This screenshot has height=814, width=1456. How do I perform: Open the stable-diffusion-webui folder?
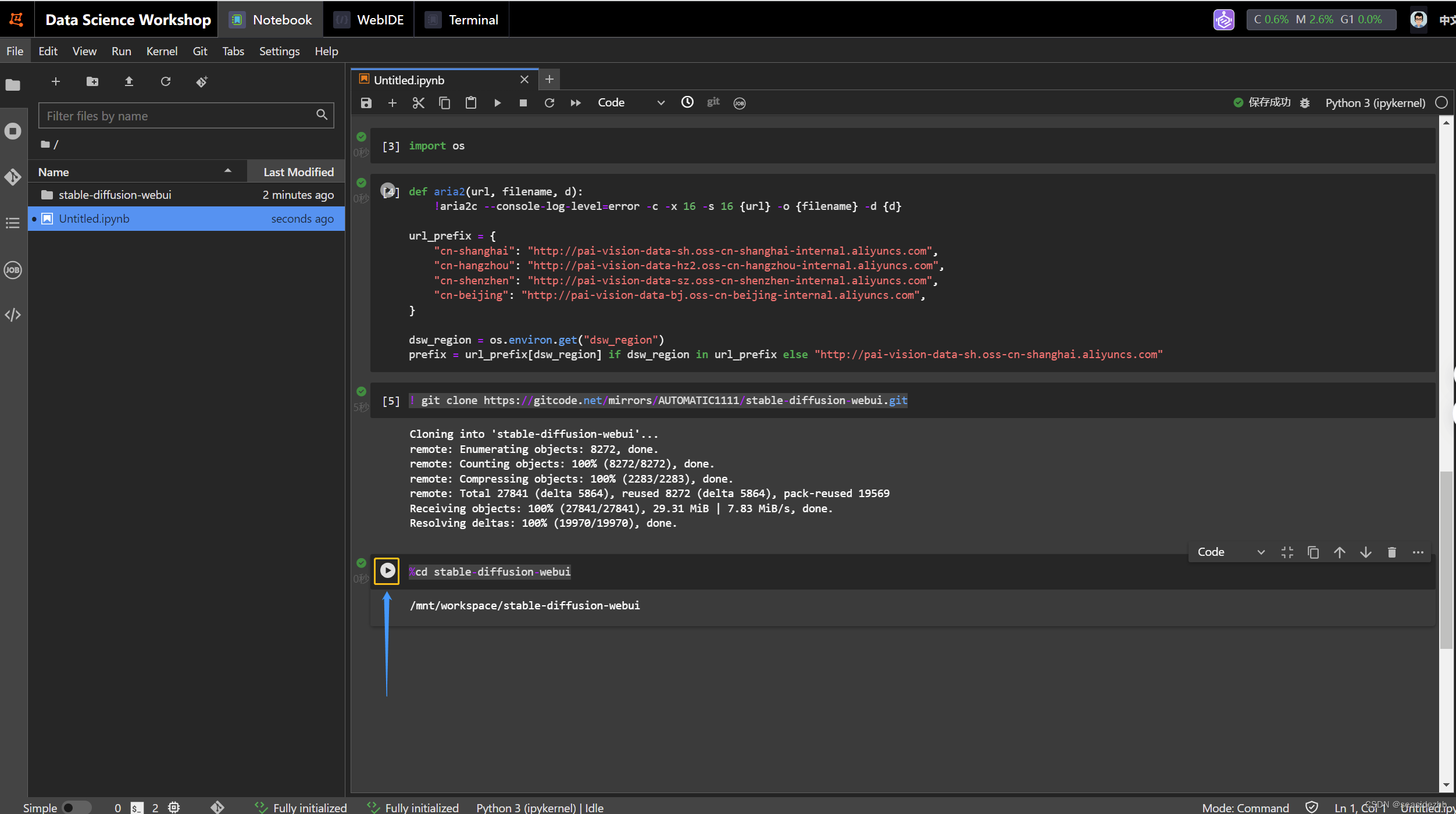coord(186,195)
